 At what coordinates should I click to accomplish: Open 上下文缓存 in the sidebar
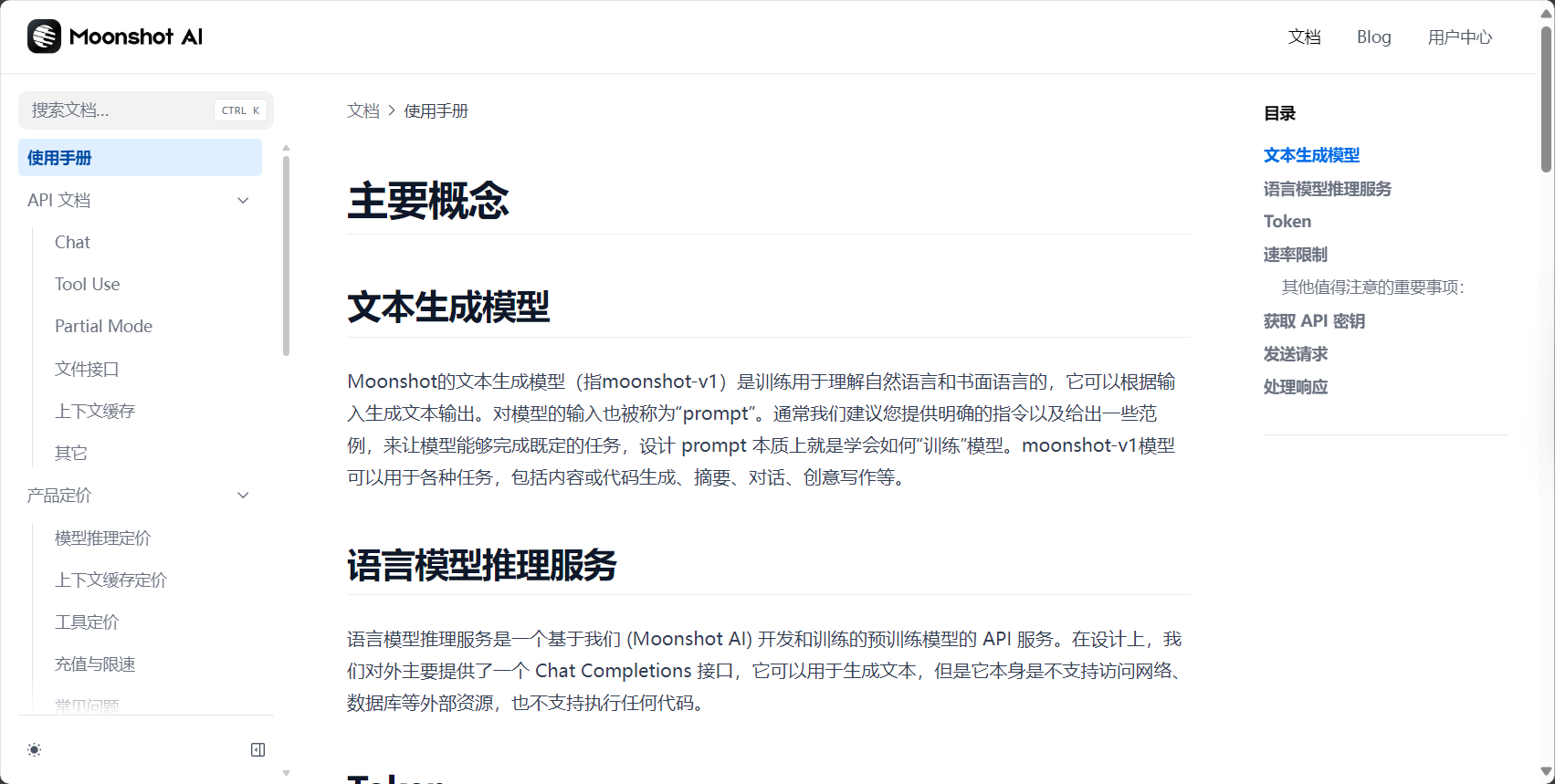95,411
